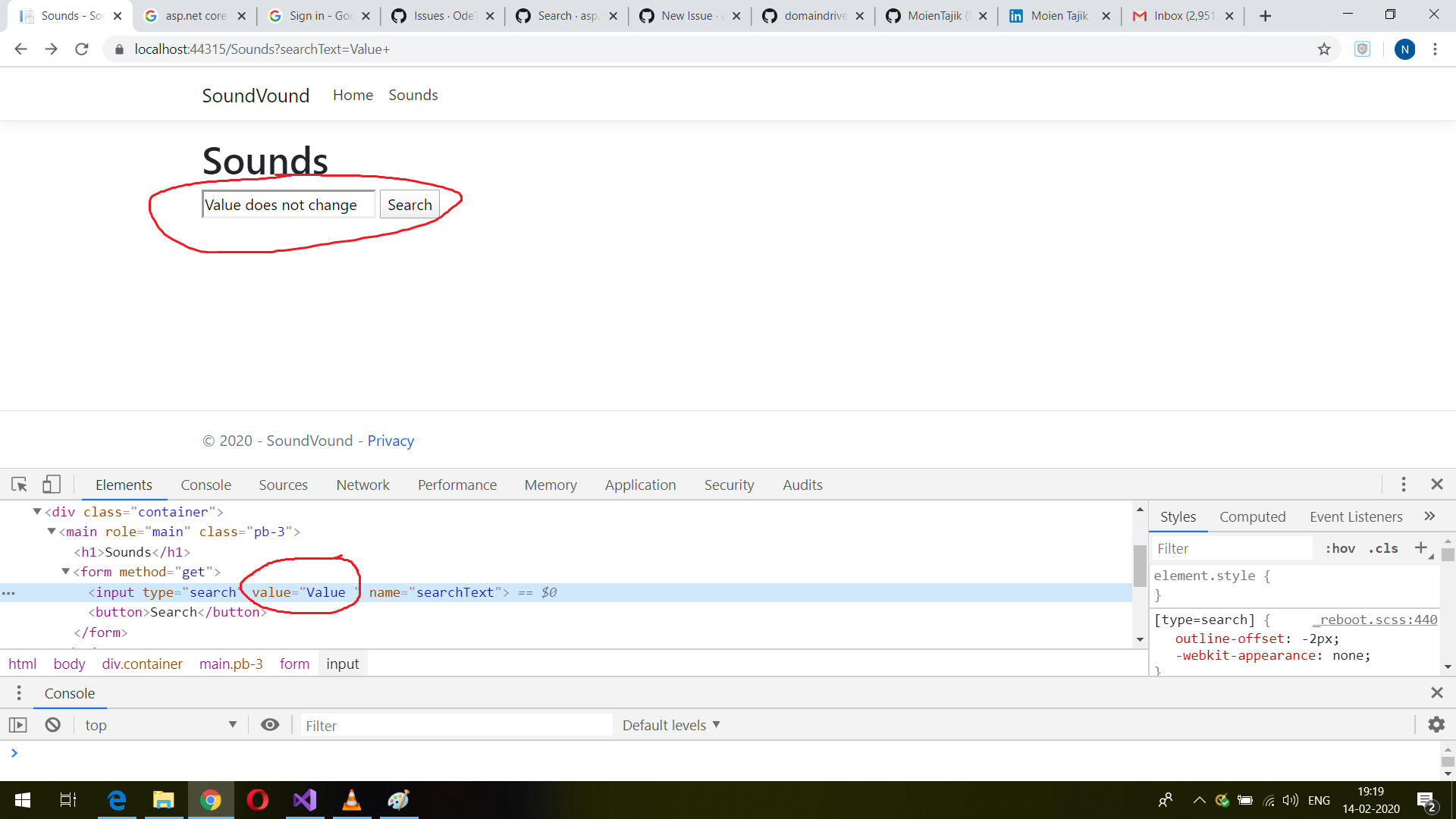Toggle :hov element state panel

pyautogui.click(x=1340, y=548)
